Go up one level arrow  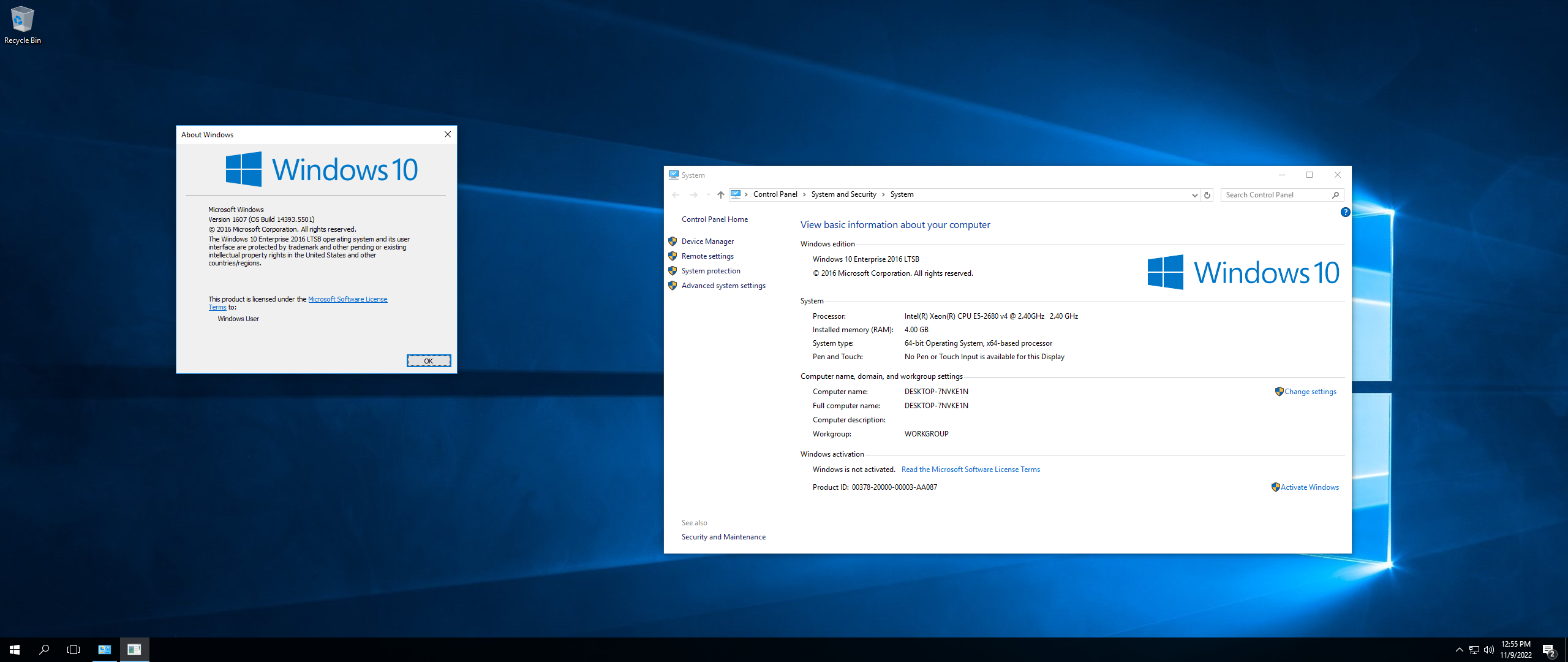pos(721,195)
